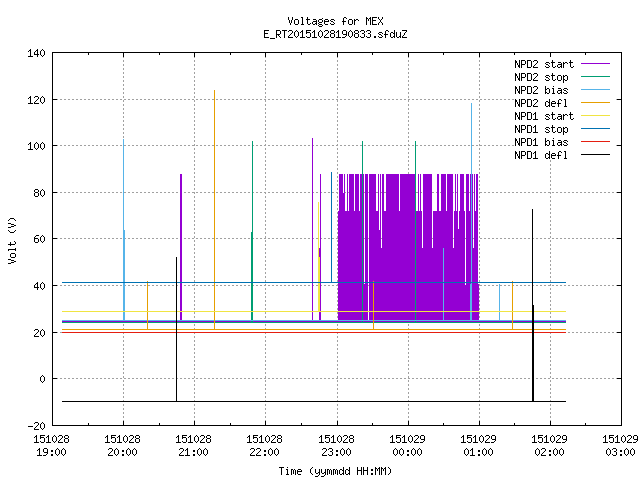640x480 pixels.
Task: Click the 151028 22:00 time tick label
Action: pyautogui.click(x=264, y=446)
